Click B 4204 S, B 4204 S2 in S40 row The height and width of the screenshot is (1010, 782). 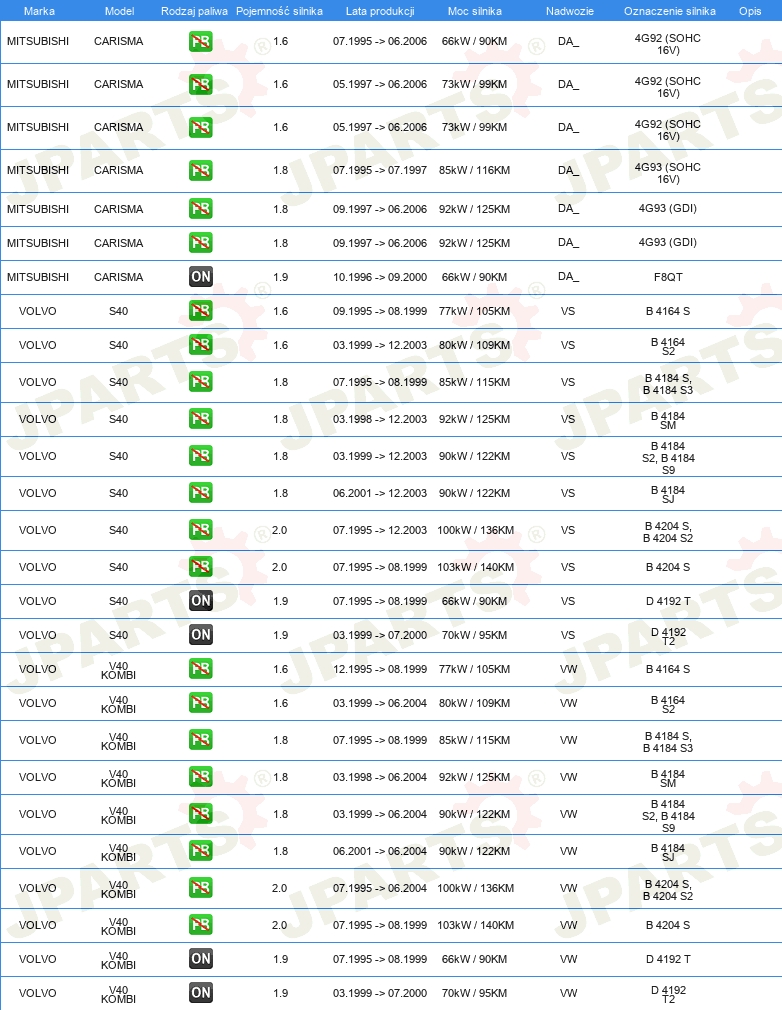(668, 532)
